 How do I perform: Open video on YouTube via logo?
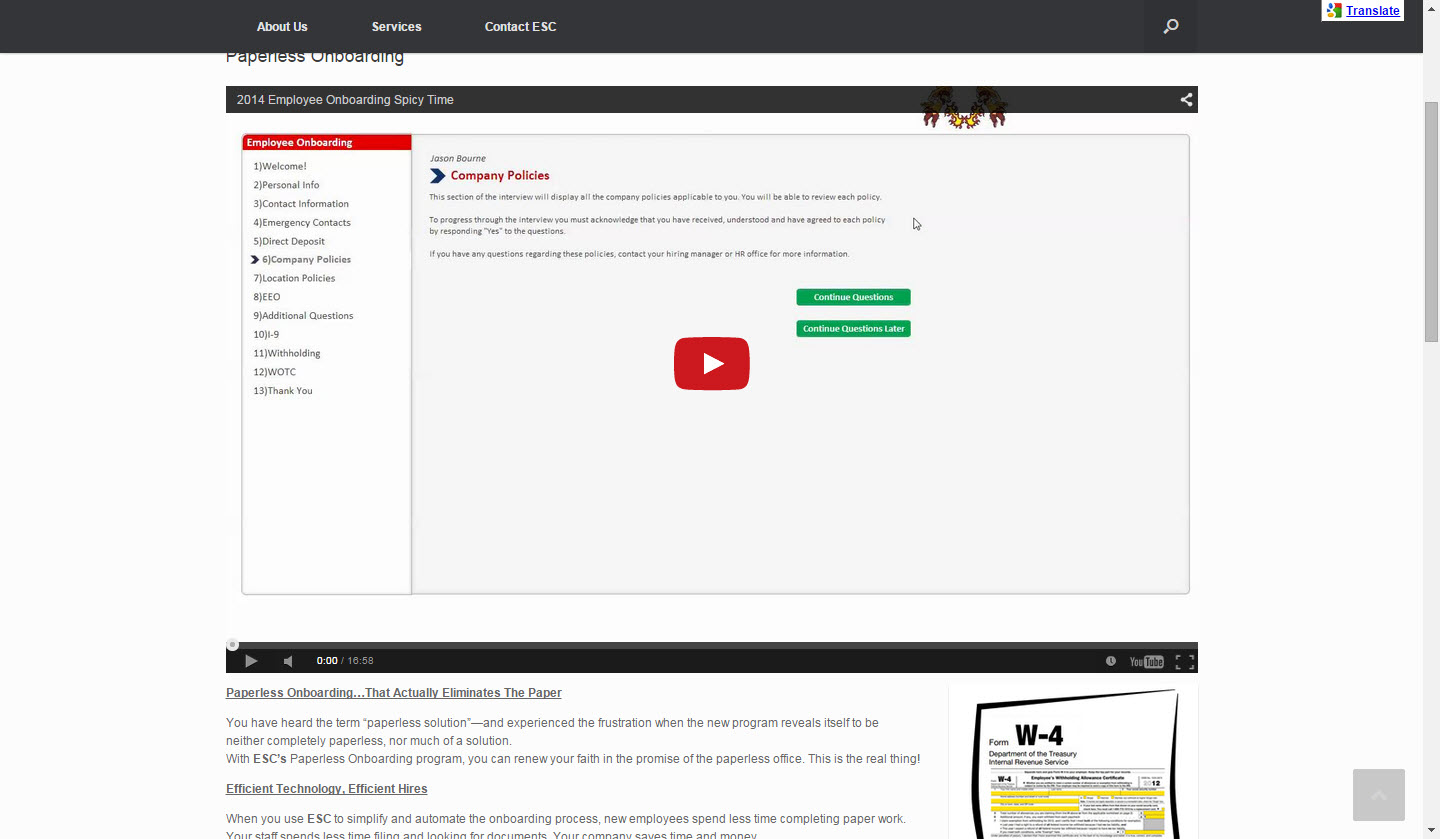click(x=1146, y=661)
